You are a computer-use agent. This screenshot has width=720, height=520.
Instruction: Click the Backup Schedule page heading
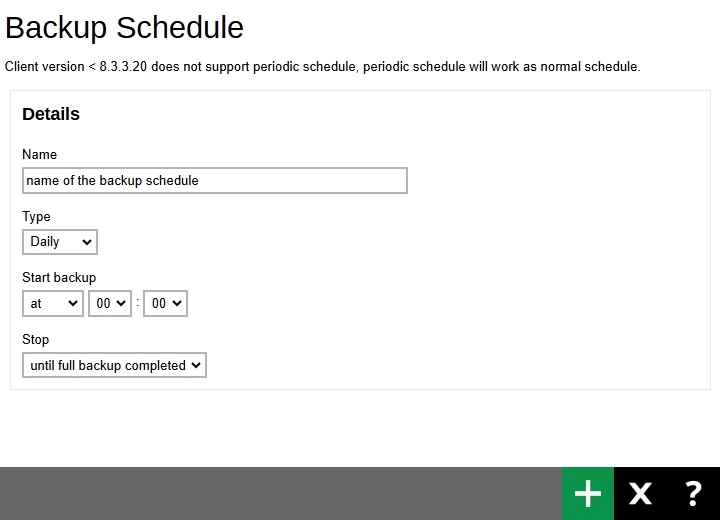(x=125, y=27)
